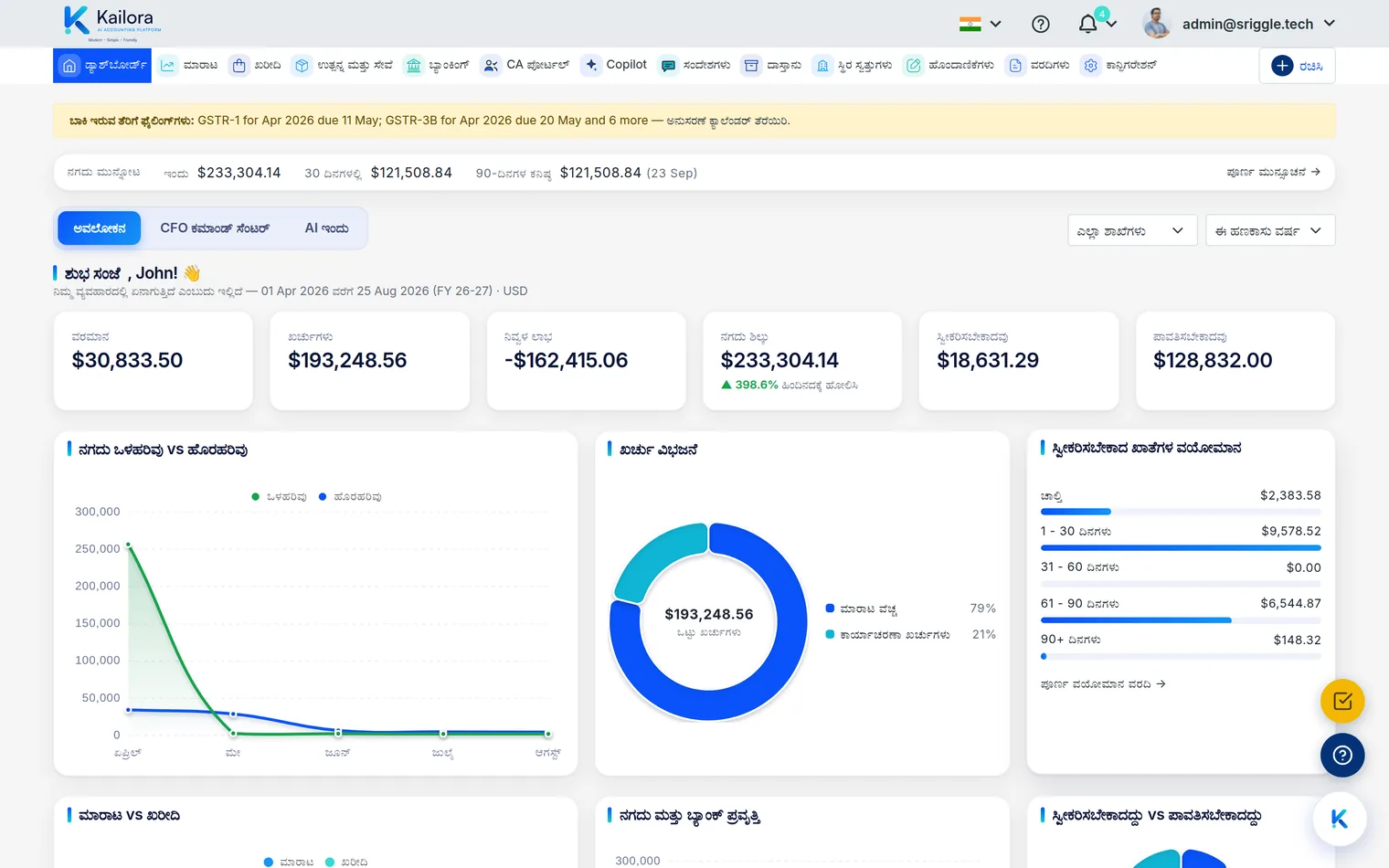Open notifications bell with badge 4
This screenshot has height=868, width=1389.
pos(1088,23)
